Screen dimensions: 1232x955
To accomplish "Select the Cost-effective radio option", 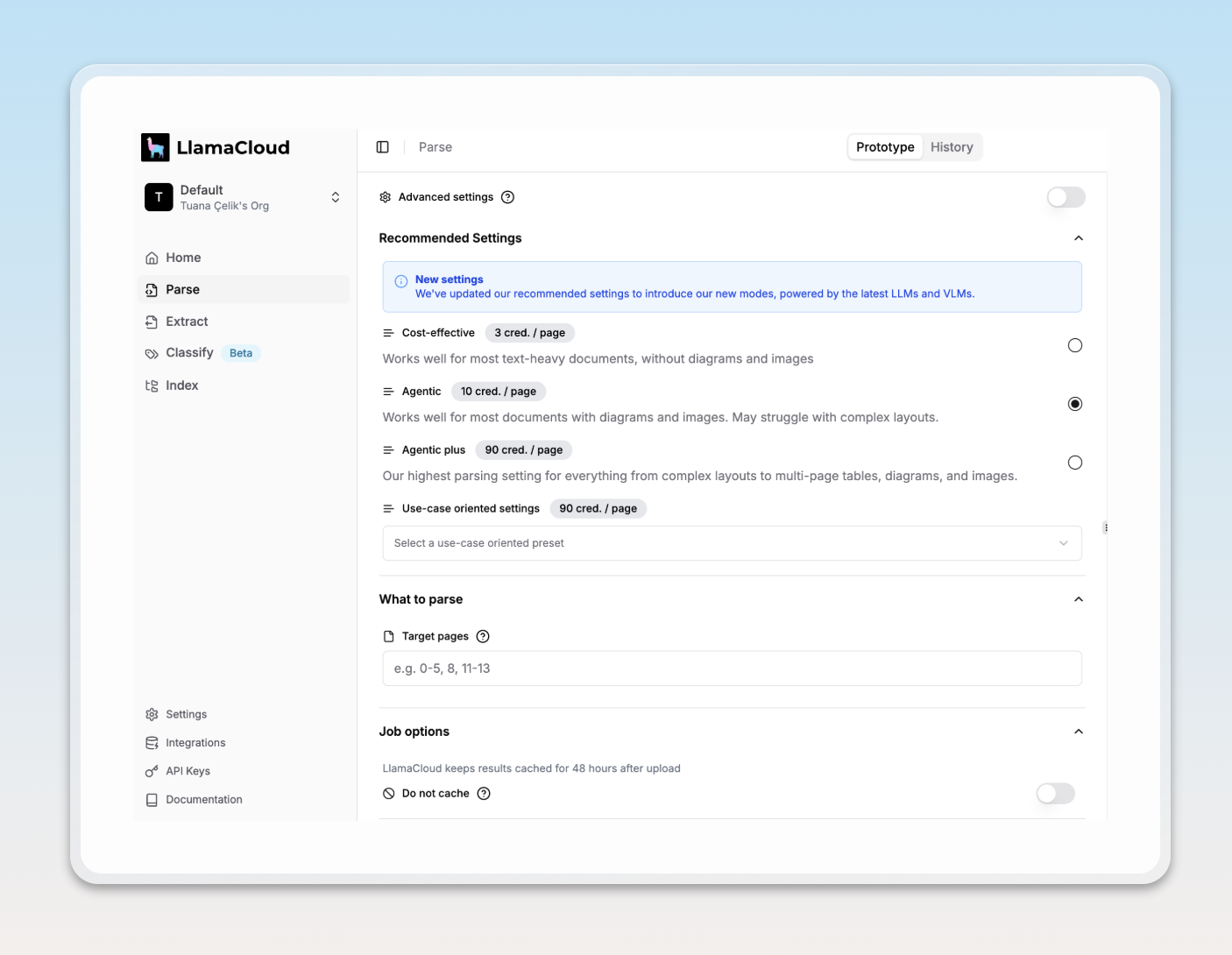I will click(1075, 345).
